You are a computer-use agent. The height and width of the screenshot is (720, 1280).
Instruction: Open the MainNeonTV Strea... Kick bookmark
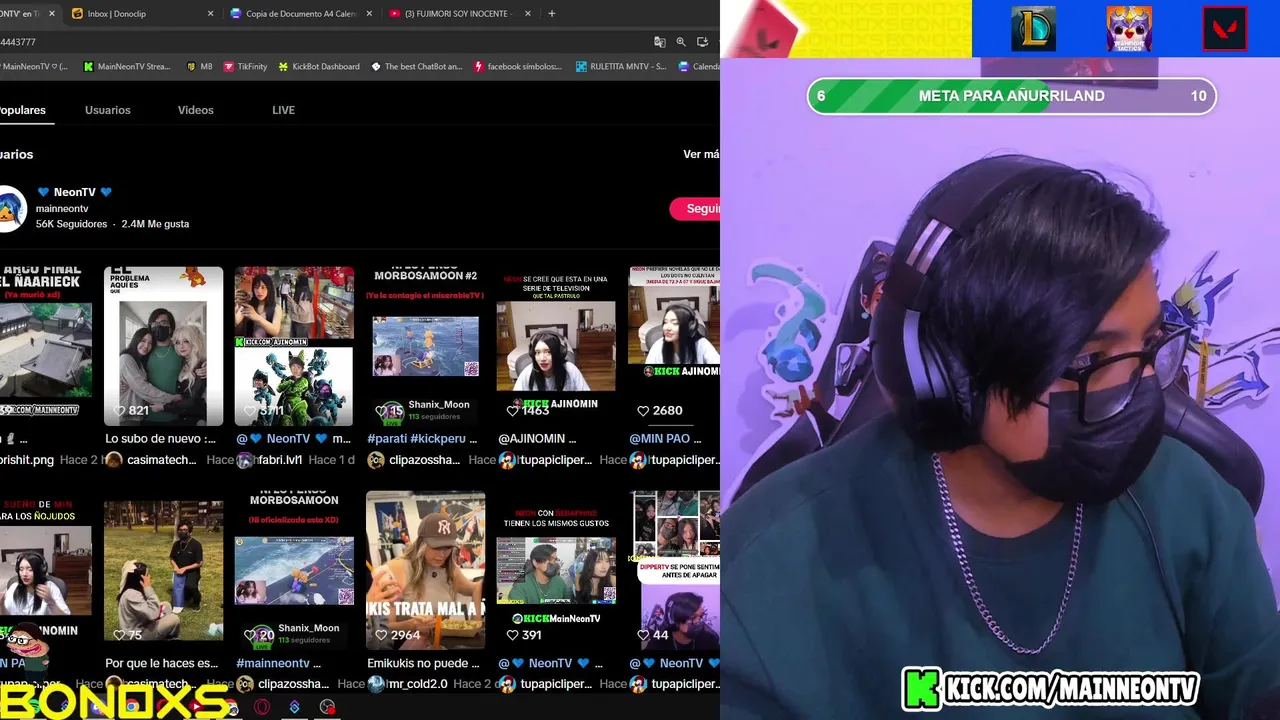[x=127, y=67]
